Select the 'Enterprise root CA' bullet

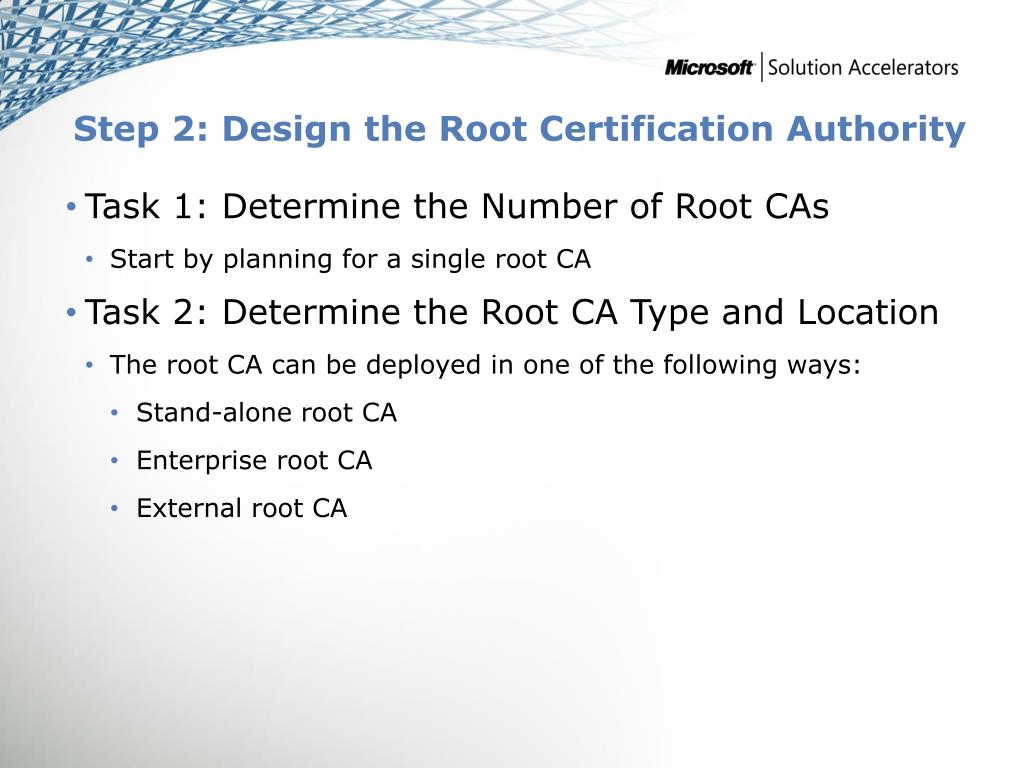pos(254,461)
